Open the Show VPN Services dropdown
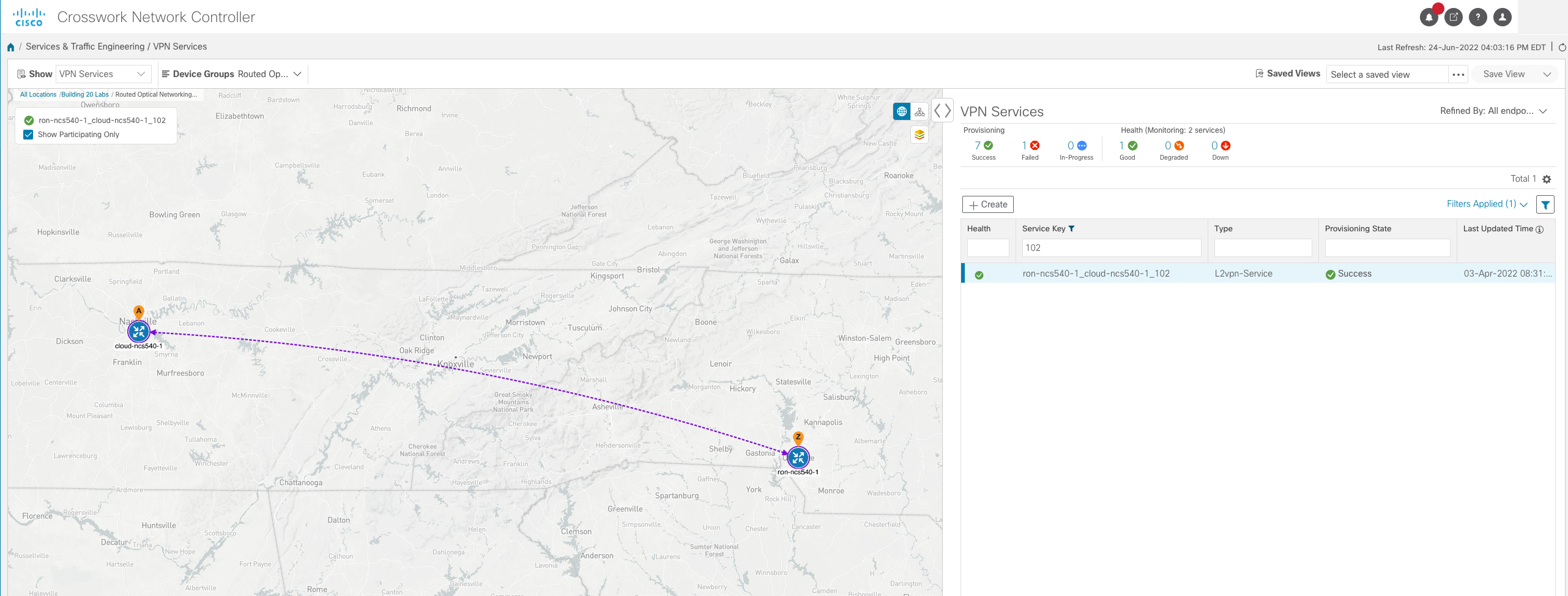1568x596 pixels. coord(103,74)
